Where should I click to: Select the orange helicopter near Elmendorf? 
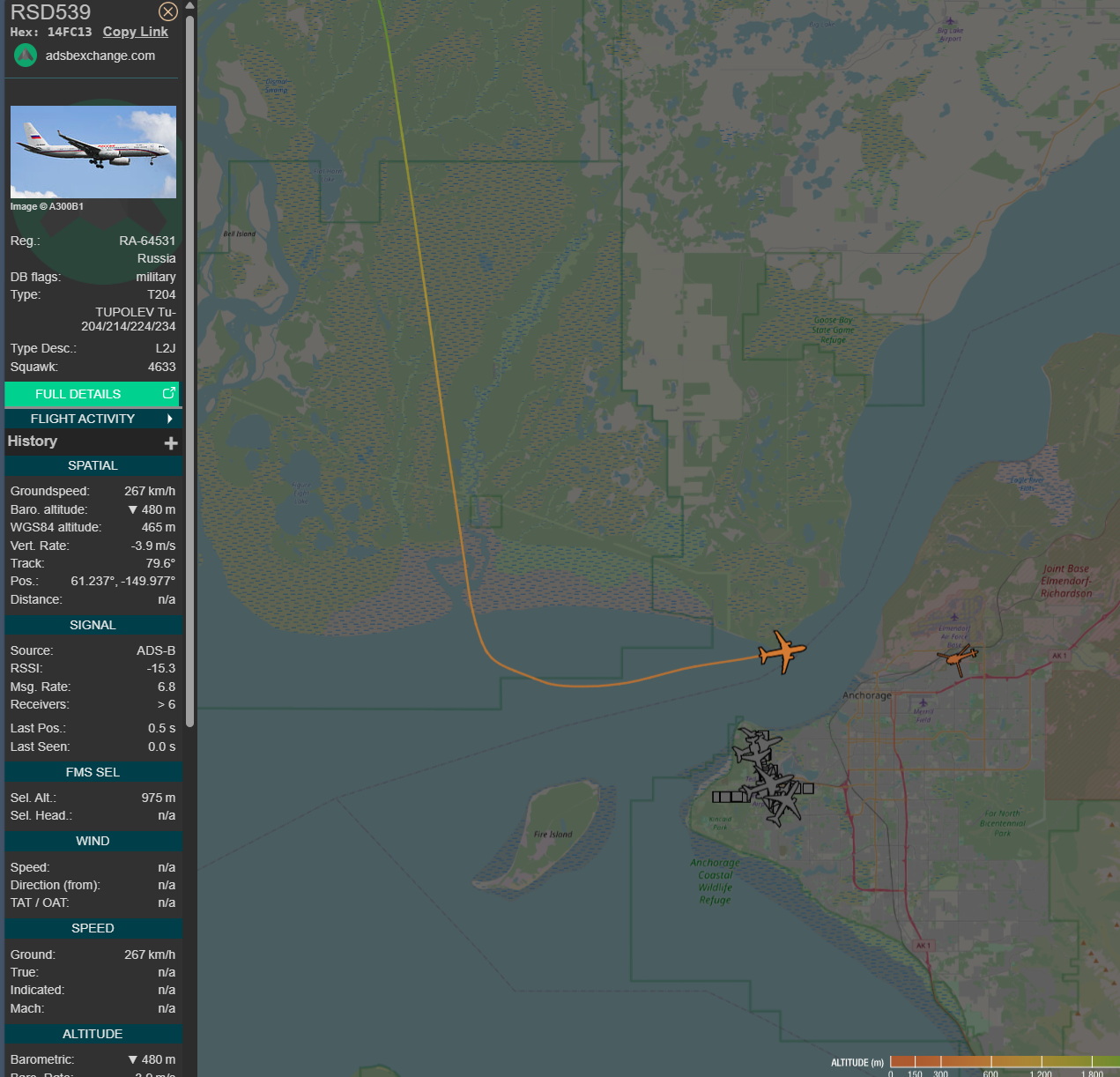pos(957,657)
